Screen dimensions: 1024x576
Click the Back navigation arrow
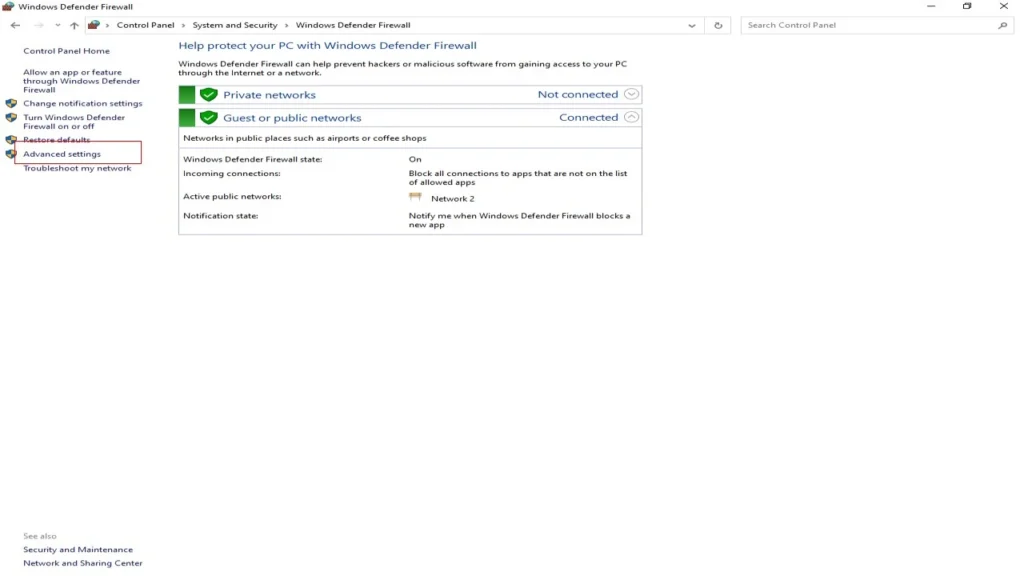pos(15,25)
